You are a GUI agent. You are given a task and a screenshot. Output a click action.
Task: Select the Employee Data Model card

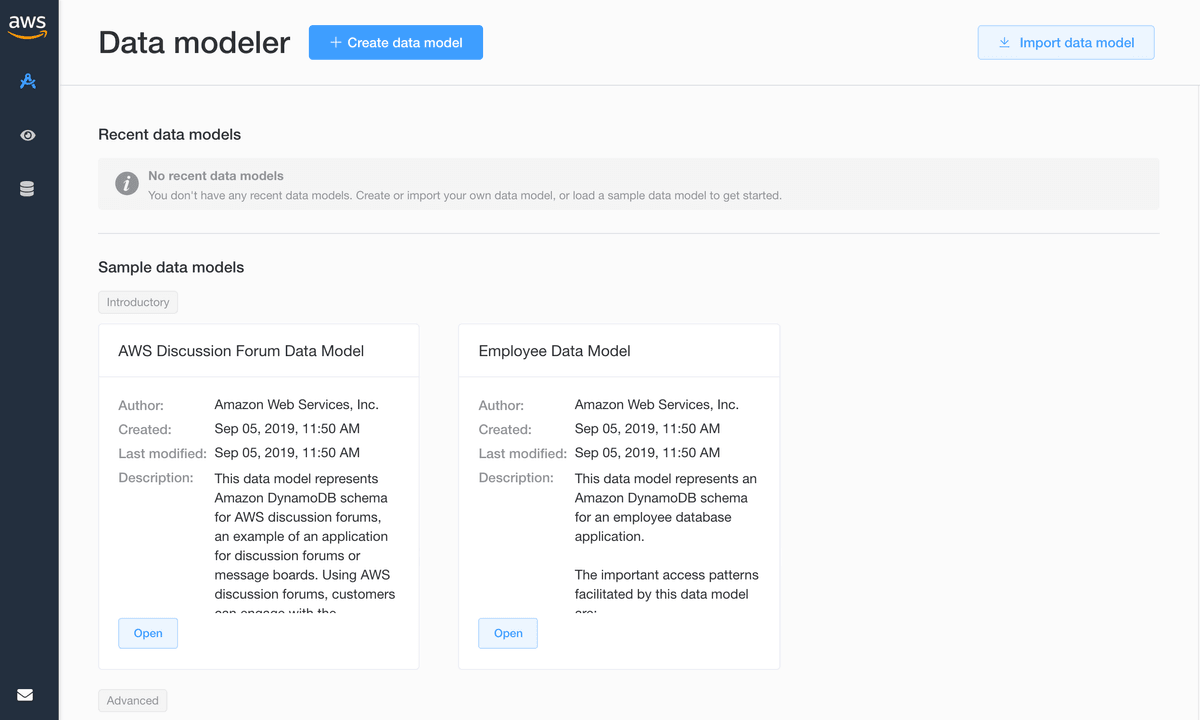618,351
